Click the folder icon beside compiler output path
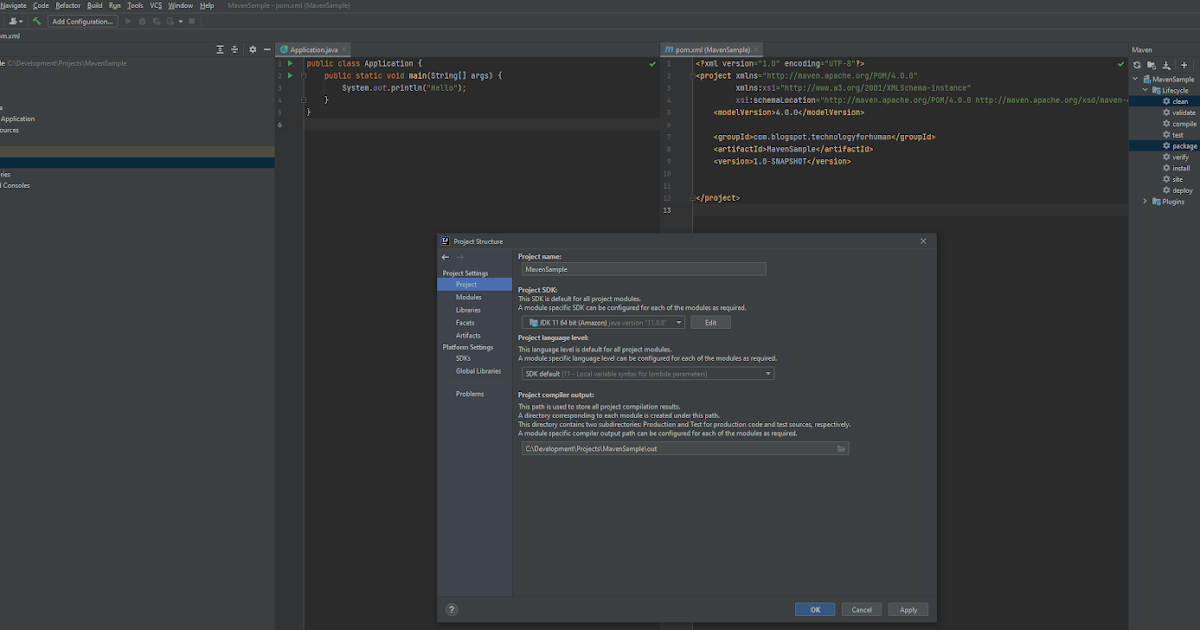Screen dimensions: 1200x630 click(x=840, y=448)
